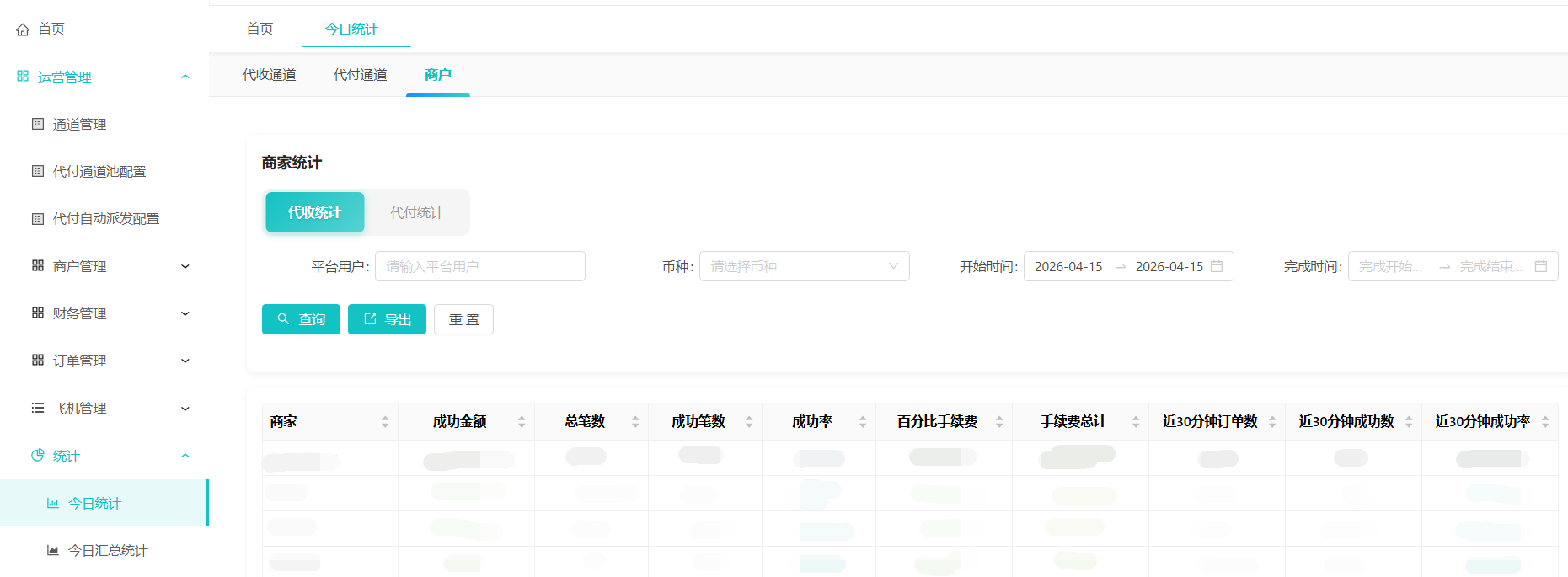Expand the 商户管理 submenu

pyautogui.click(x=185, y=266)
